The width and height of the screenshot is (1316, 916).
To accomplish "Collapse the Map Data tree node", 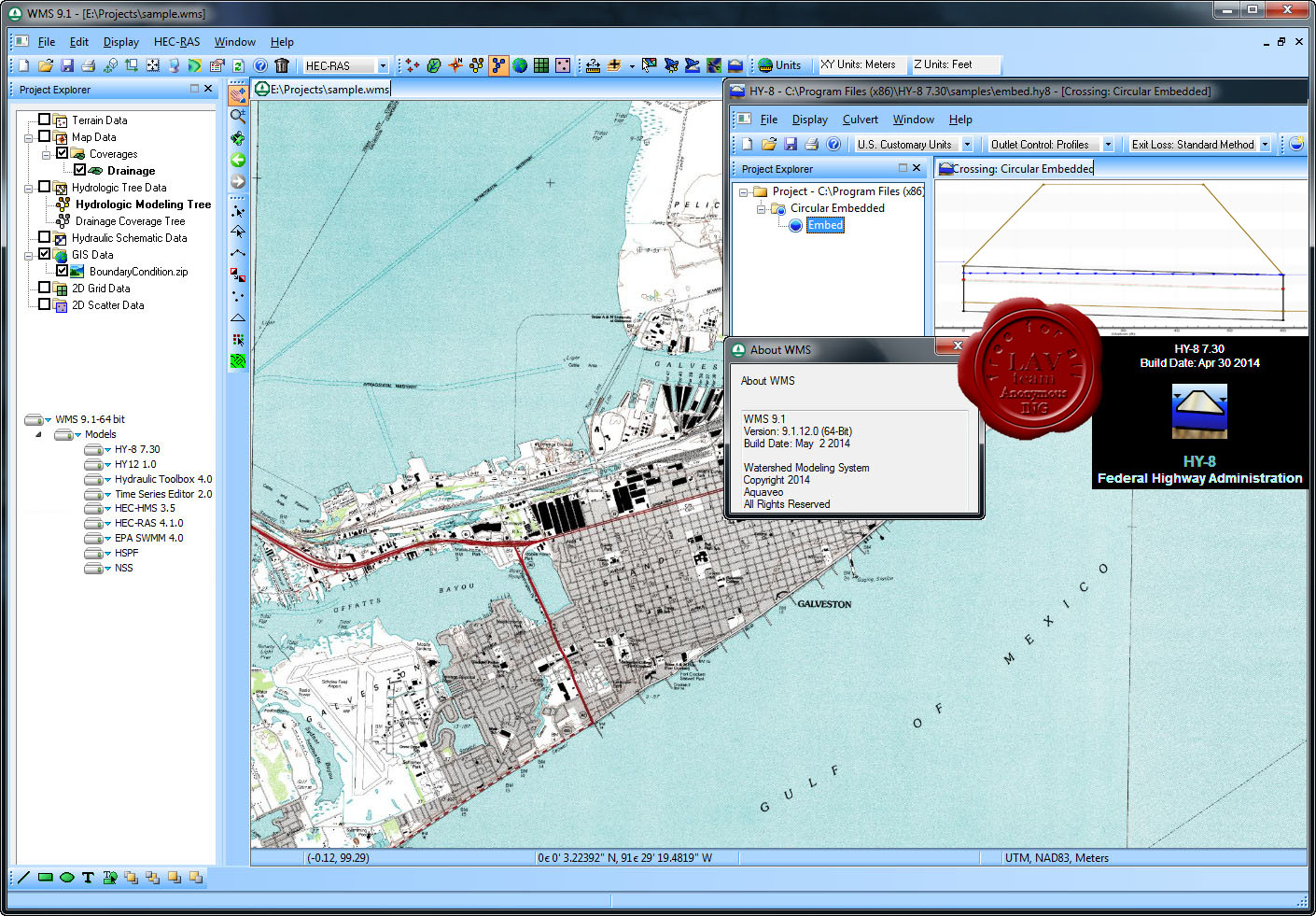I will point(28,137).
